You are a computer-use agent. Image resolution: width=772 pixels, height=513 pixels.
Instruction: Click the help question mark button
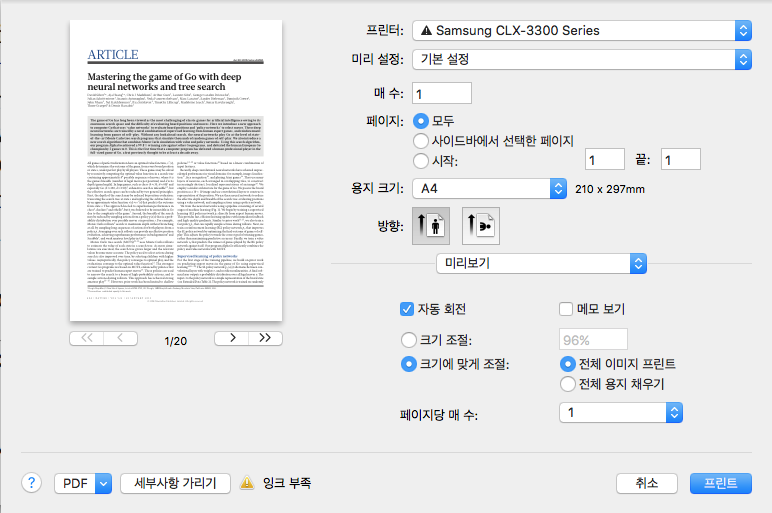[x=32, y=483]
